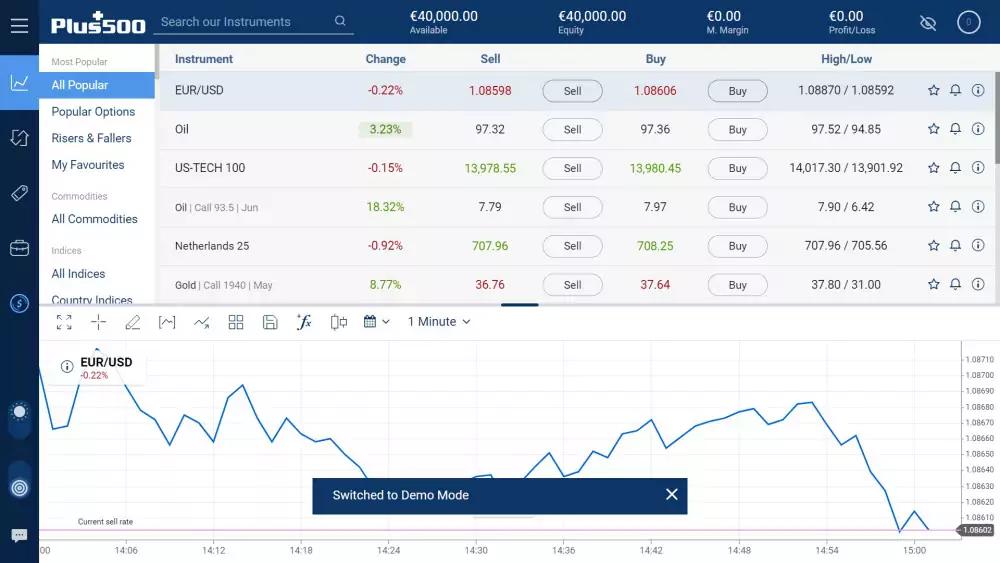Viewport: 1000px width, 563px height.
Task: Set alert bell for Netherlands 25
Action: click(x=955, y=245)
